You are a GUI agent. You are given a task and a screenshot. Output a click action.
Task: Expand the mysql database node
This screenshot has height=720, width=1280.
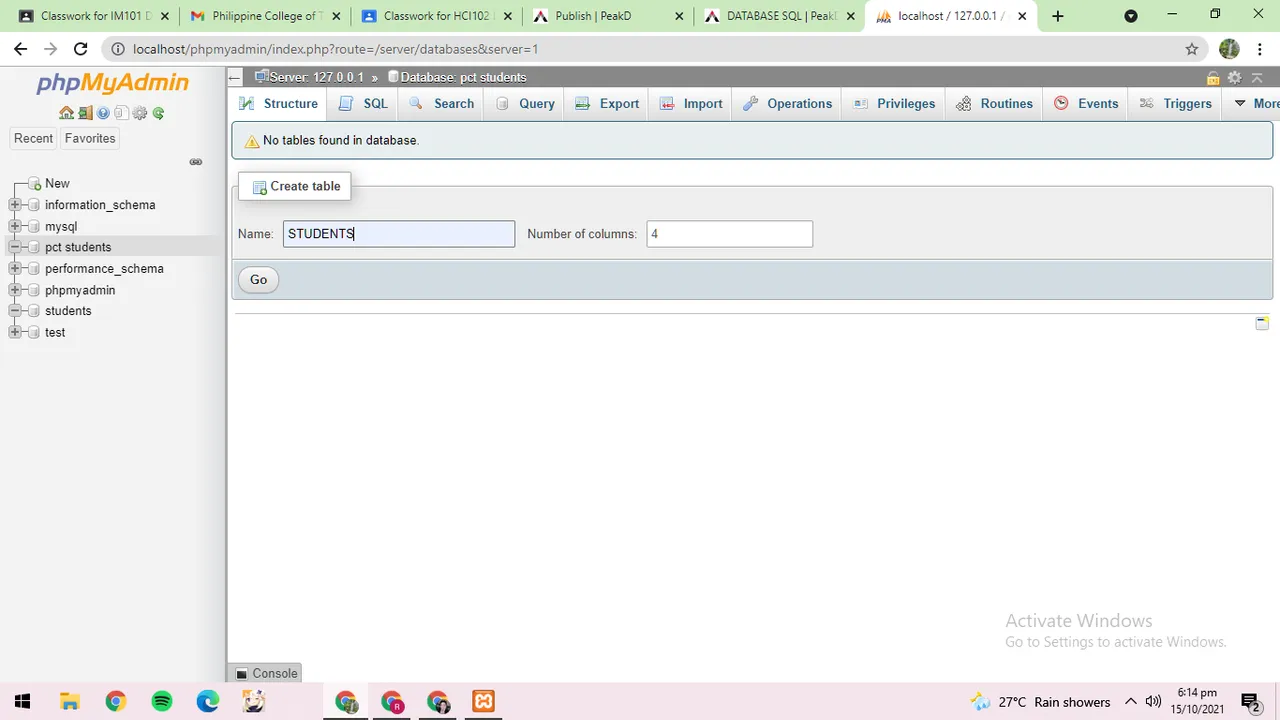15,226
